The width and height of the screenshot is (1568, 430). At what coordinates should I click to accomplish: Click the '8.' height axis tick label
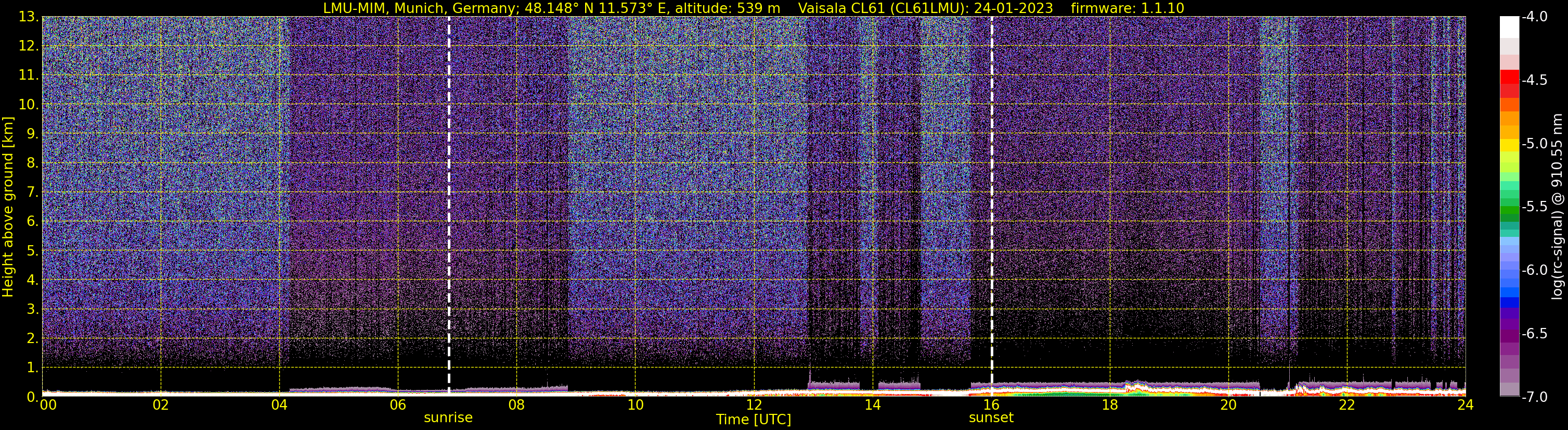[33, 163]
